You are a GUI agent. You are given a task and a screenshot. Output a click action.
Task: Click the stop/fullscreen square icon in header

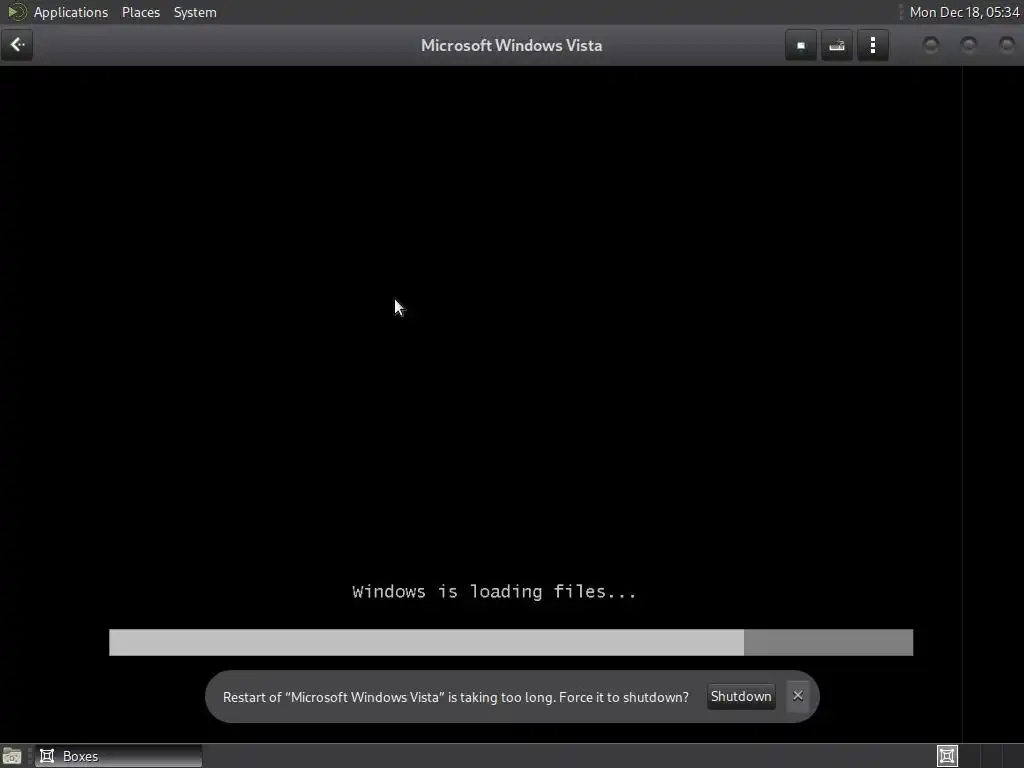point(801,46)
